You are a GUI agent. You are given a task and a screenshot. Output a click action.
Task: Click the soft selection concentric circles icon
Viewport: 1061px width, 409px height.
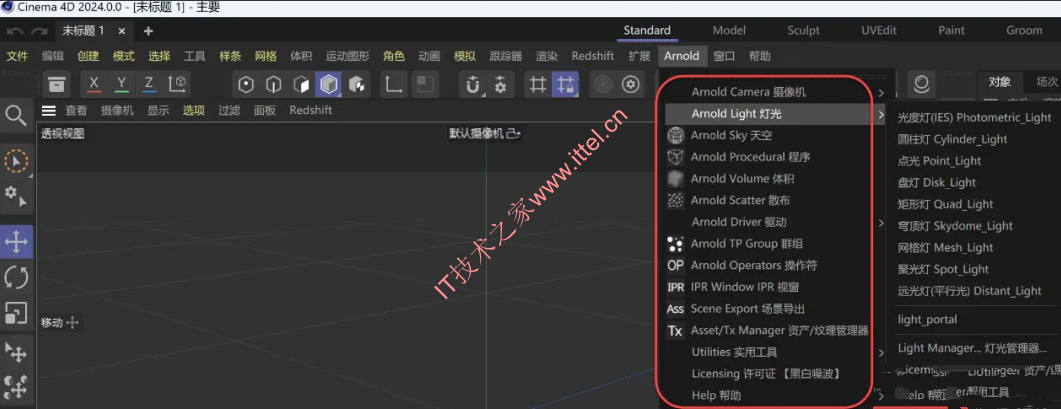coord(604,85)
